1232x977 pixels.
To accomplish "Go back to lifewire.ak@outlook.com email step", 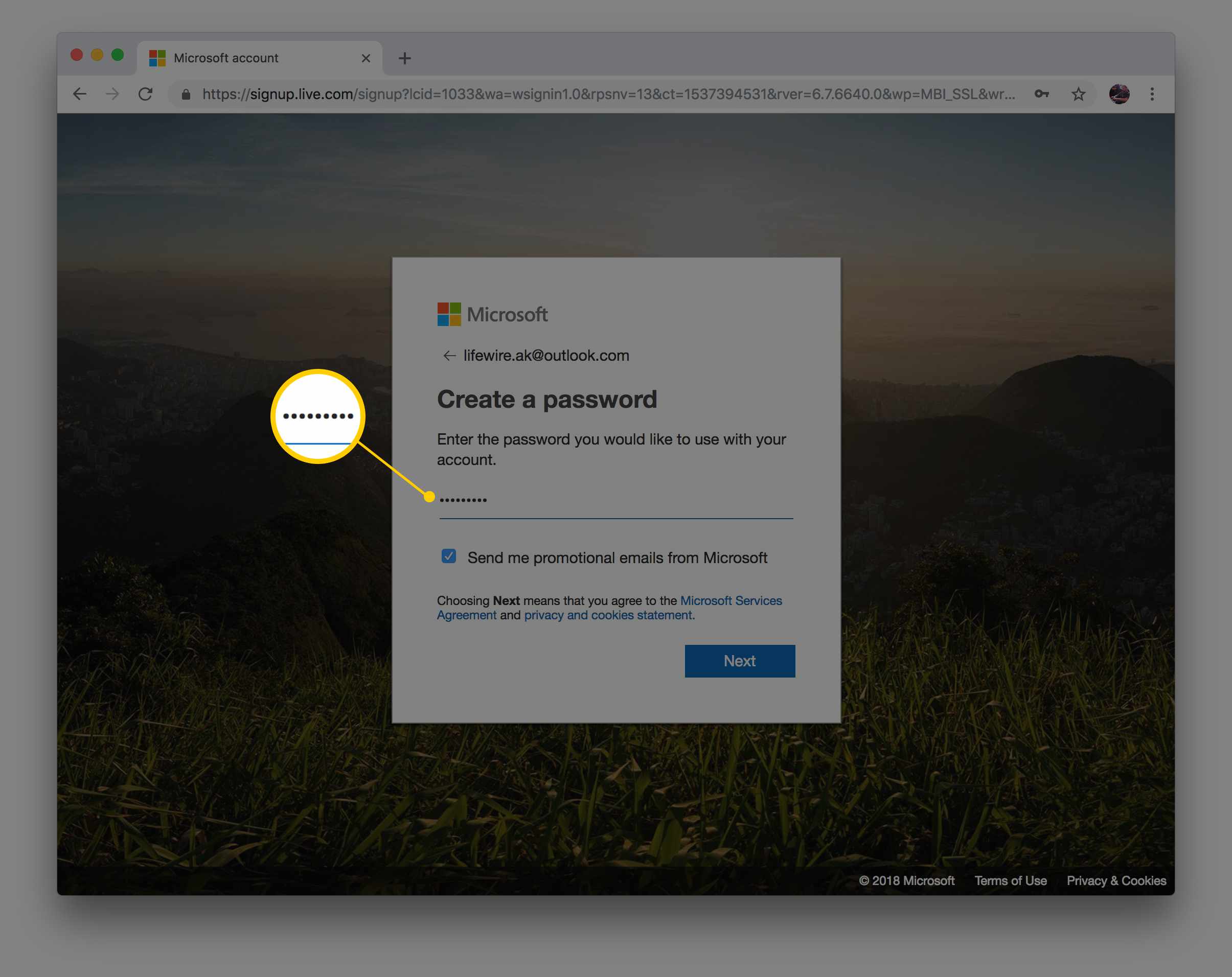I will tap(449, 355).
